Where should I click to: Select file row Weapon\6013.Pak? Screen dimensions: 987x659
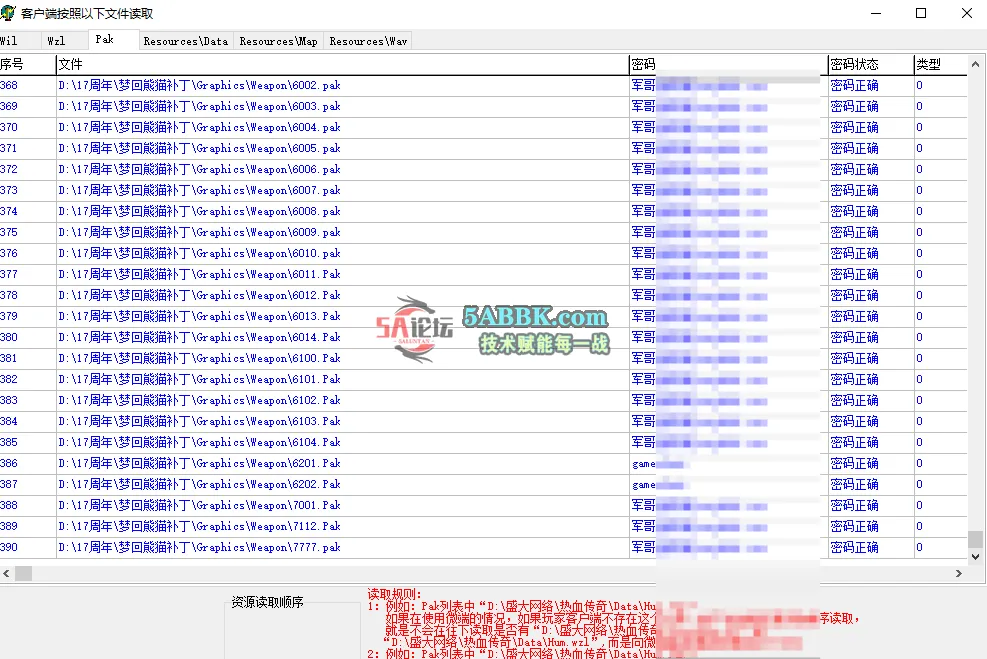tap(483, 316)
